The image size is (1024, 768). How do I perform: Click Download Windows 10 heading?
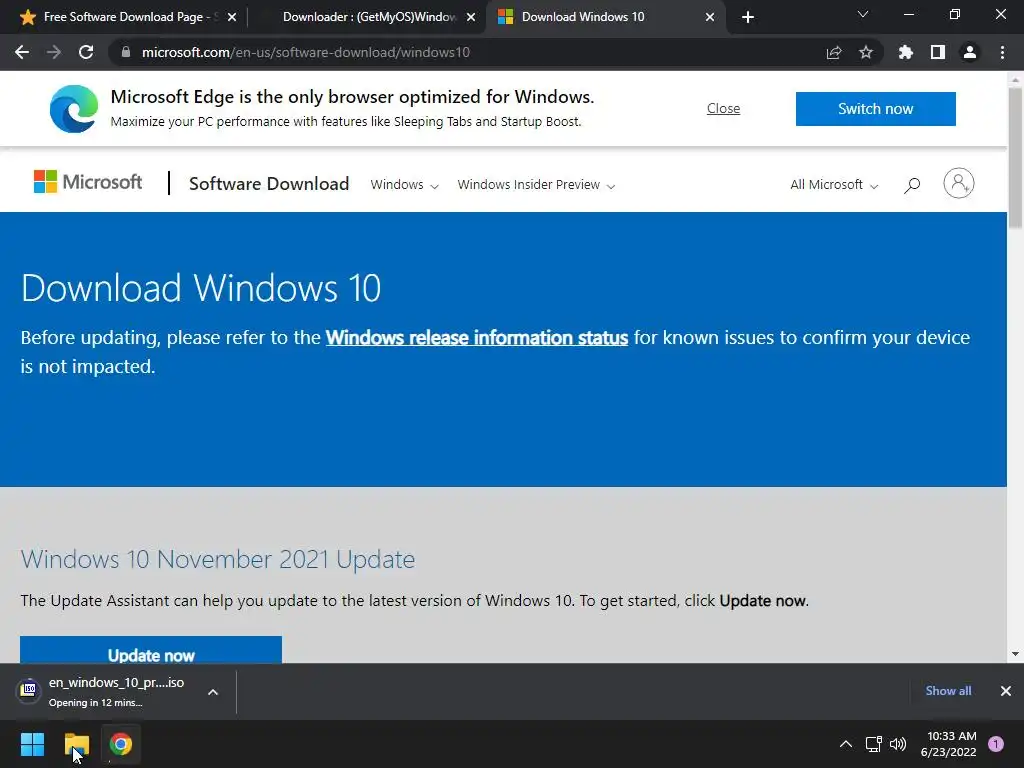coord(200,288)
